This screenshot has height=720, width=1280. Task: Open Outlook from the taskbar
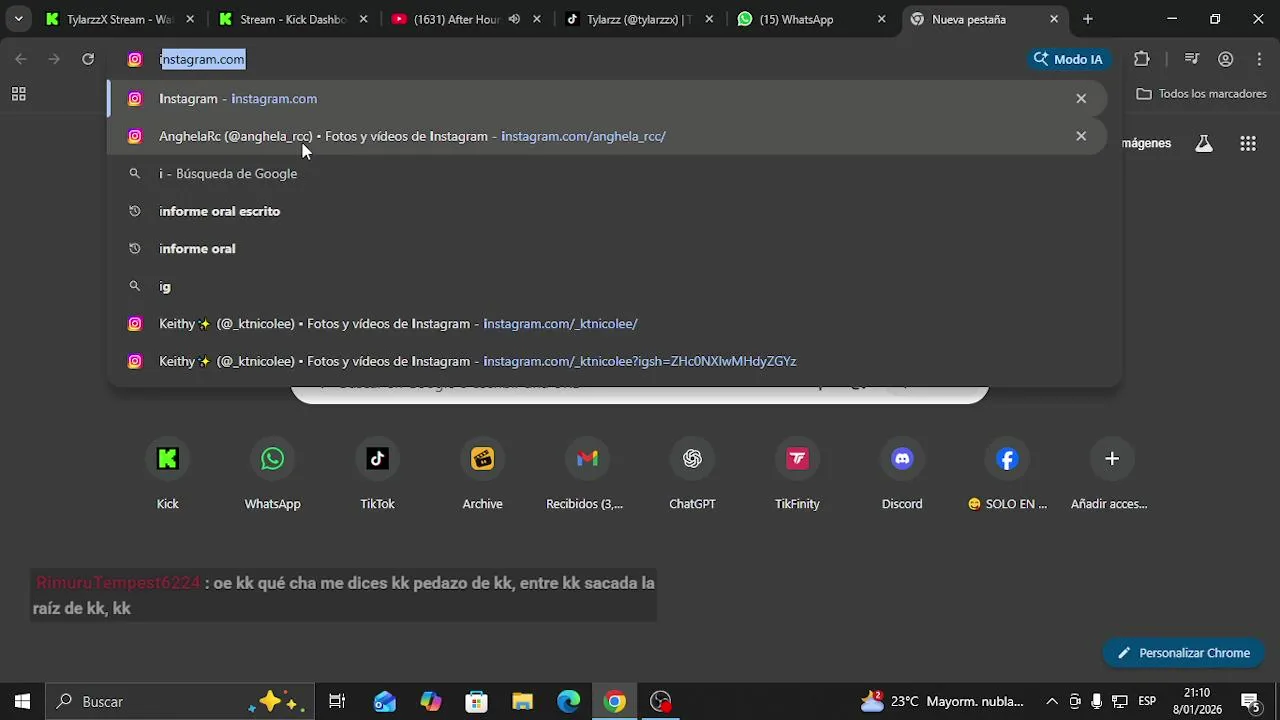pyautogui.click(x=384, y=702)
